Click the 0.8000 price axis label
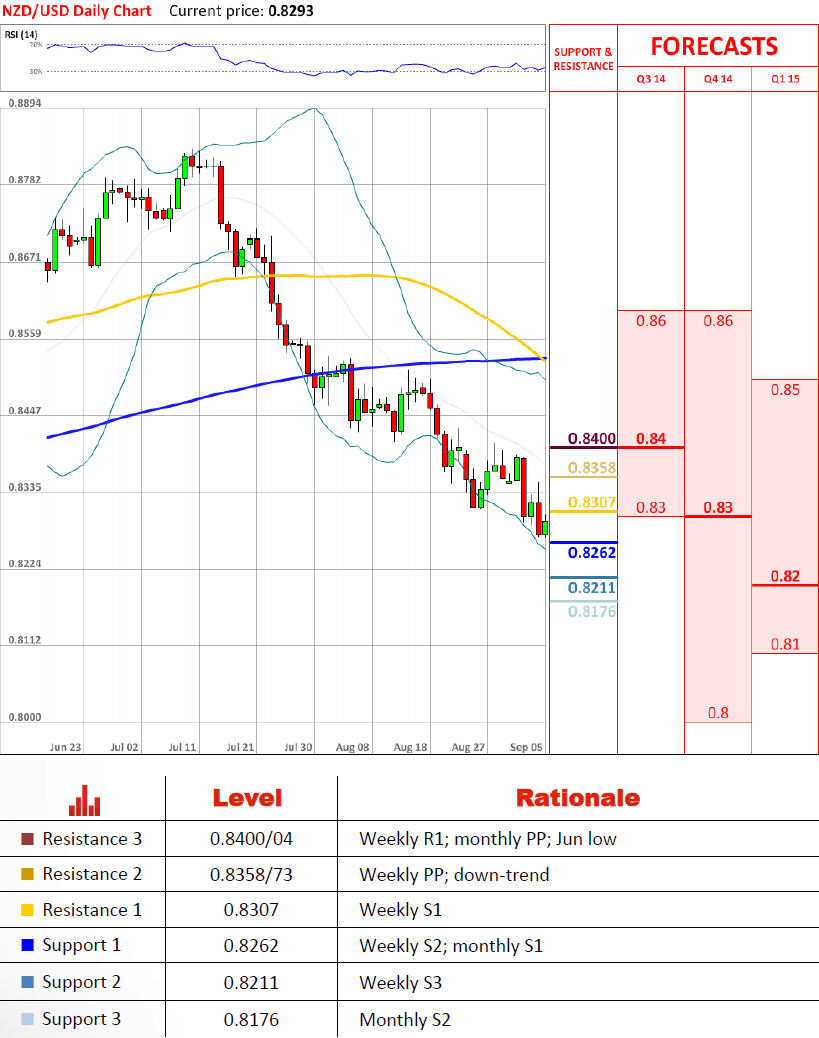Screen dimensions: 819x1038 (x=24, y=717)
